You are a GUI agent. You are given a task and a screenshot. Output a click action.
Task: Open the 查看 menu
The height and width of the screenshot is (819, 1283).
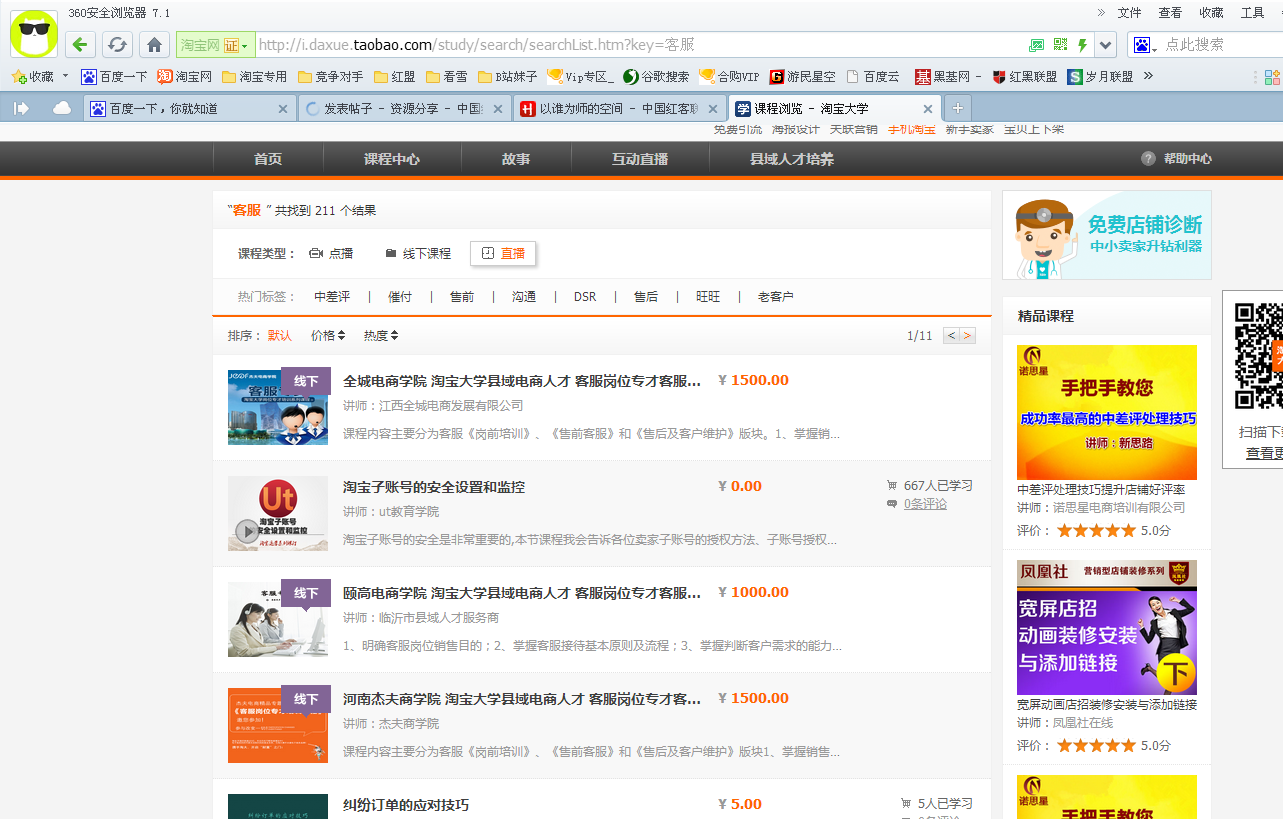[x=1170, y=13]
